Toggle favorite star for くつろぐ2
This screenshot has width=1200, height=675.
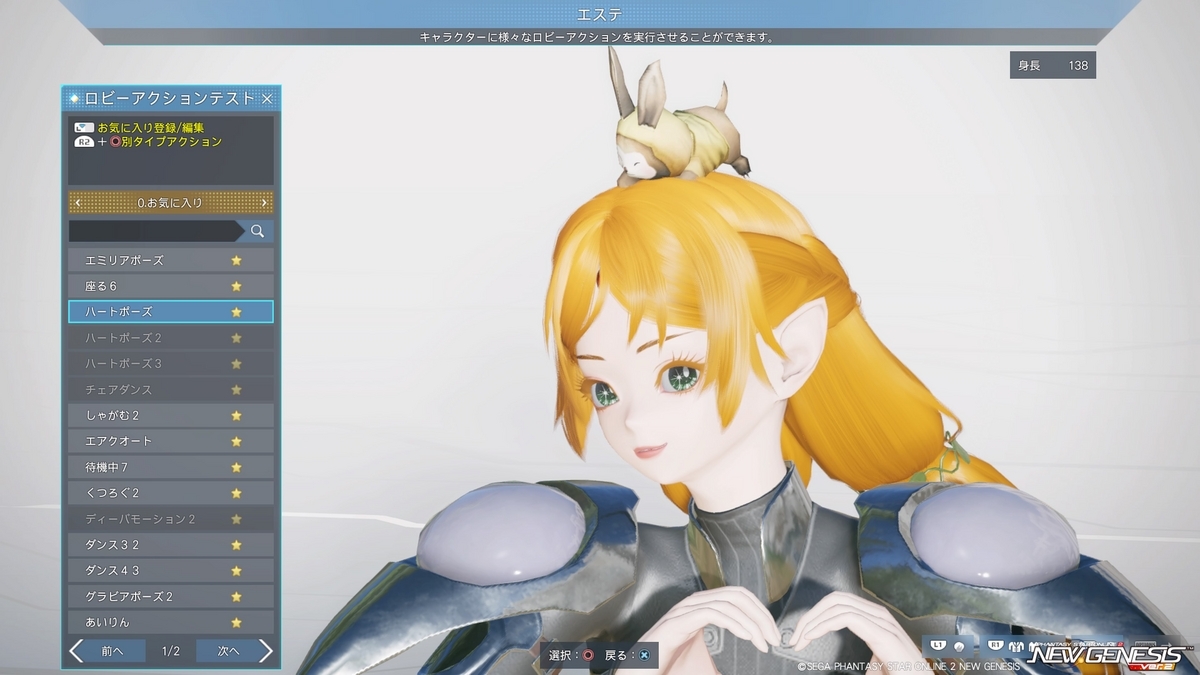(237, 493)
